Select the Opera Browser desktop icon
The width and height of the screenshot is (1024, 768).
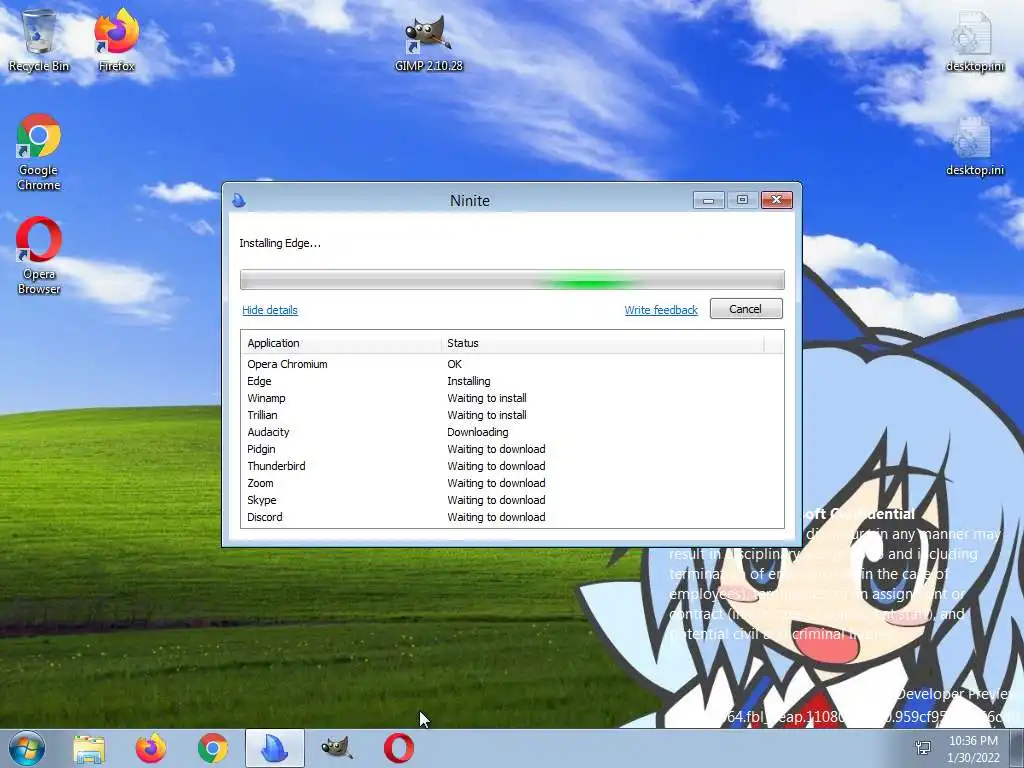pyautogui.click(x=39, y=256)
